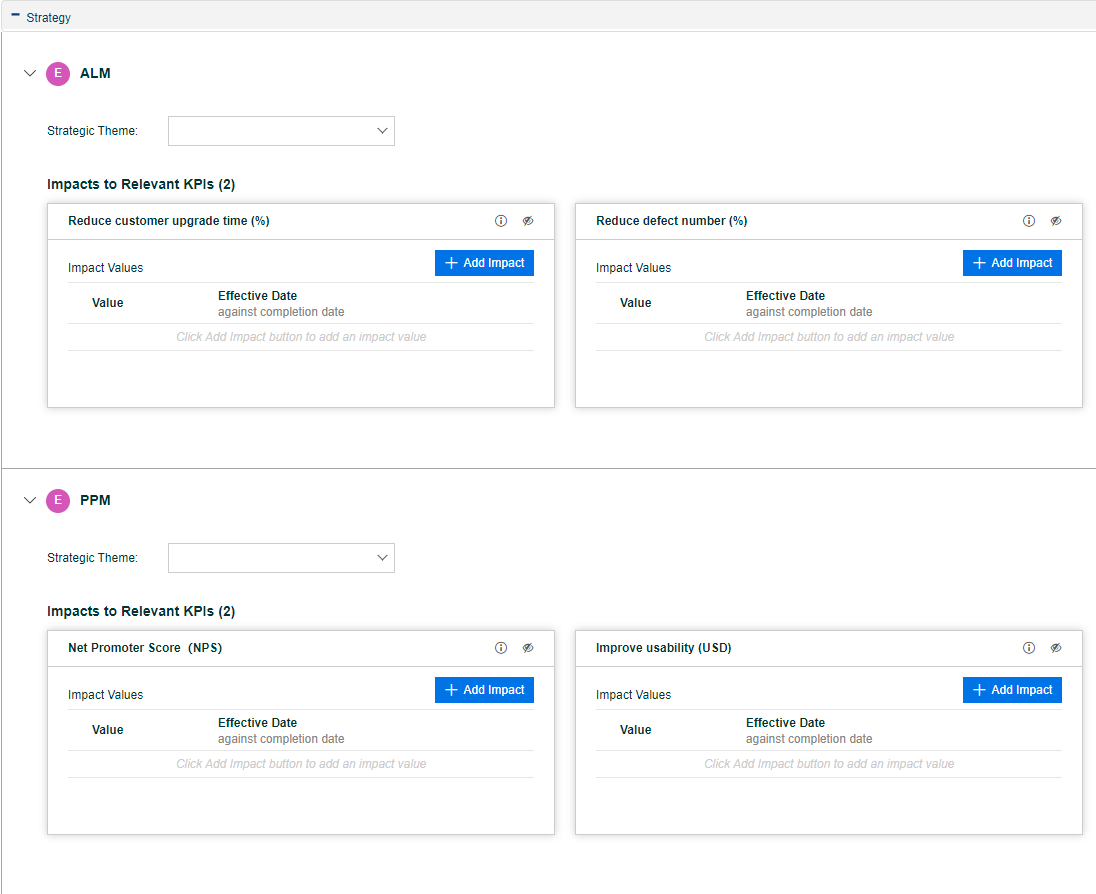
Task: Click the empty impact row under Net Promoter Score
Action: [301, 764]
